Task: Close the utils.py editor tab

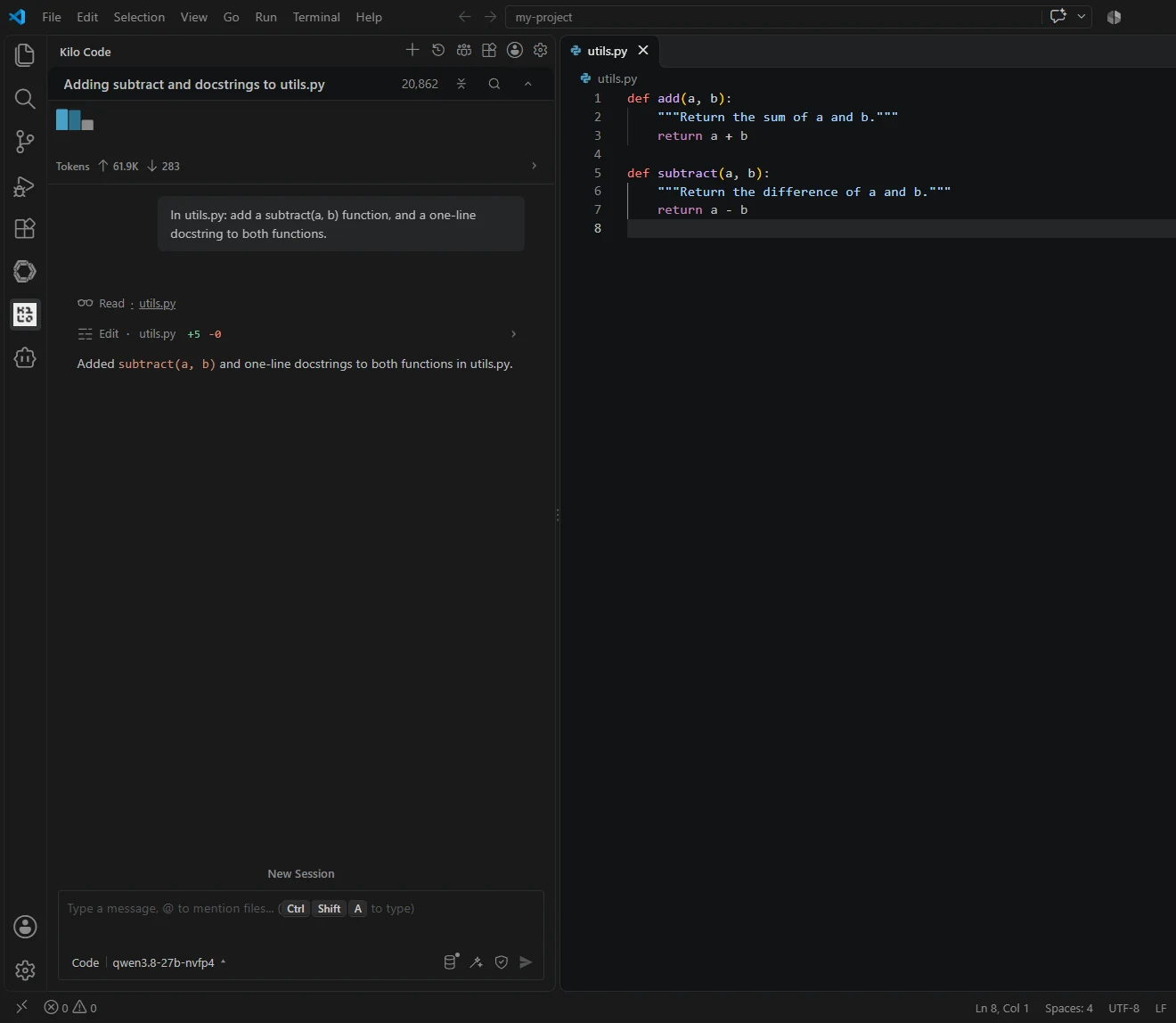Action: pos(643,51)
